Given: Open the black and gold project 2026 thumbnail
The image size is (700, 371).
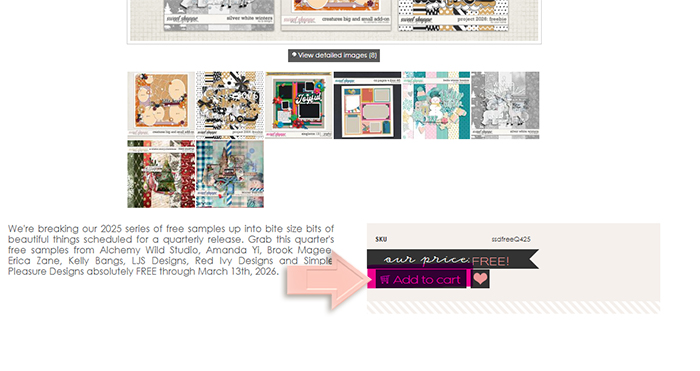Looking at the screenshot, I should [230, 105].
